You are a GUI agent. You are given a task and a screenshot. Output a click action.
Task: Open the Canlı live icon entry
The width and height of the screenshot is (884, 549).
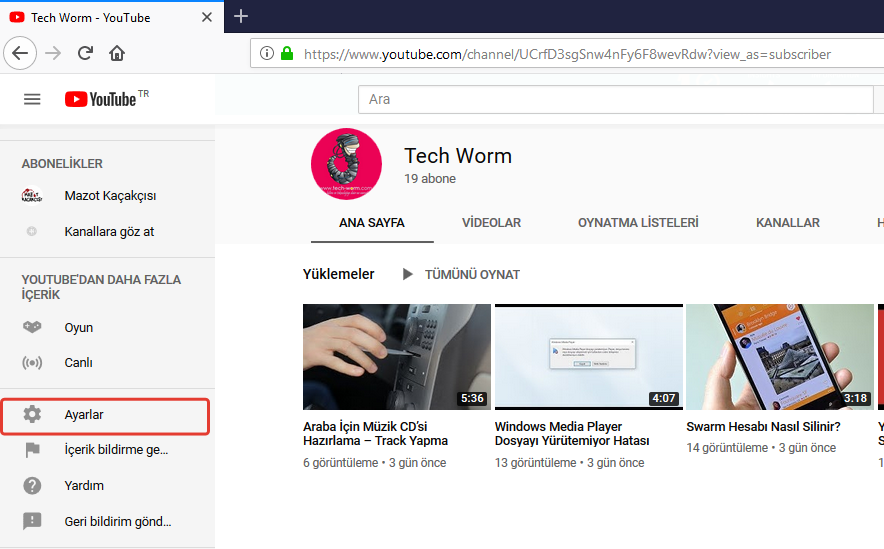[32, 363]
